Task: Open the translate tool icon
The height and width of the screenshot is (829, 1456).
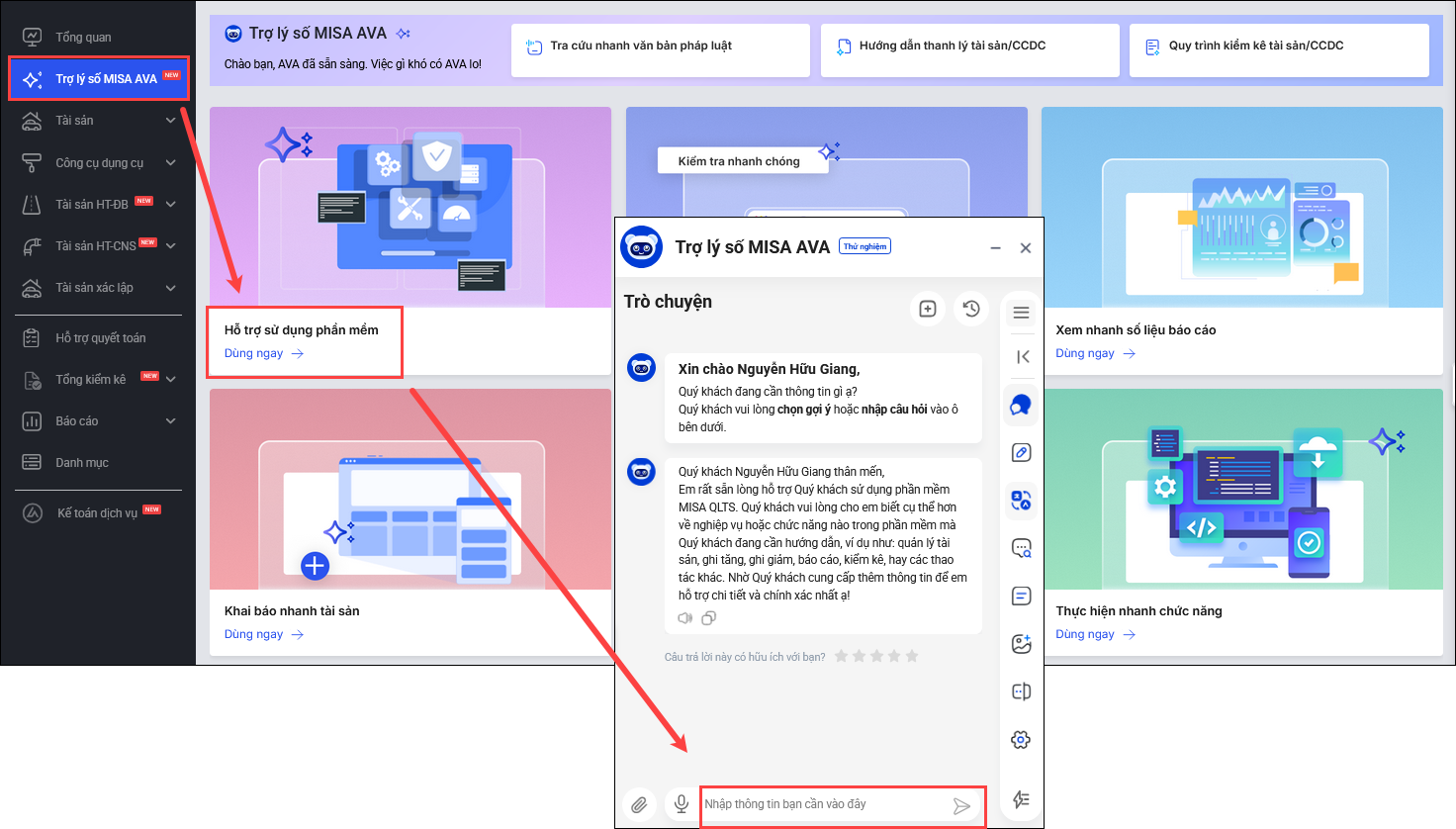Action: click(1022, 501)
